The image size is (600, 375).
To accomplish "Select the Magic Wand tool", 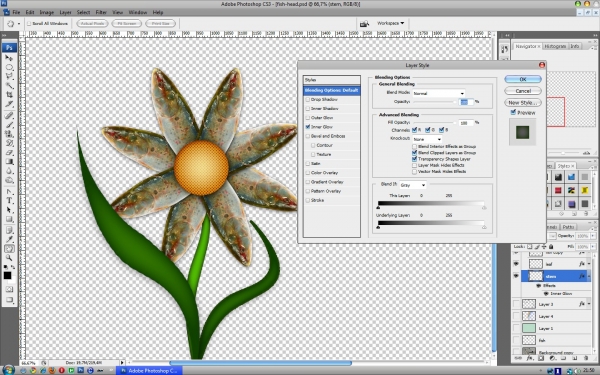I will pyautogui.click(x=9, y=86).
